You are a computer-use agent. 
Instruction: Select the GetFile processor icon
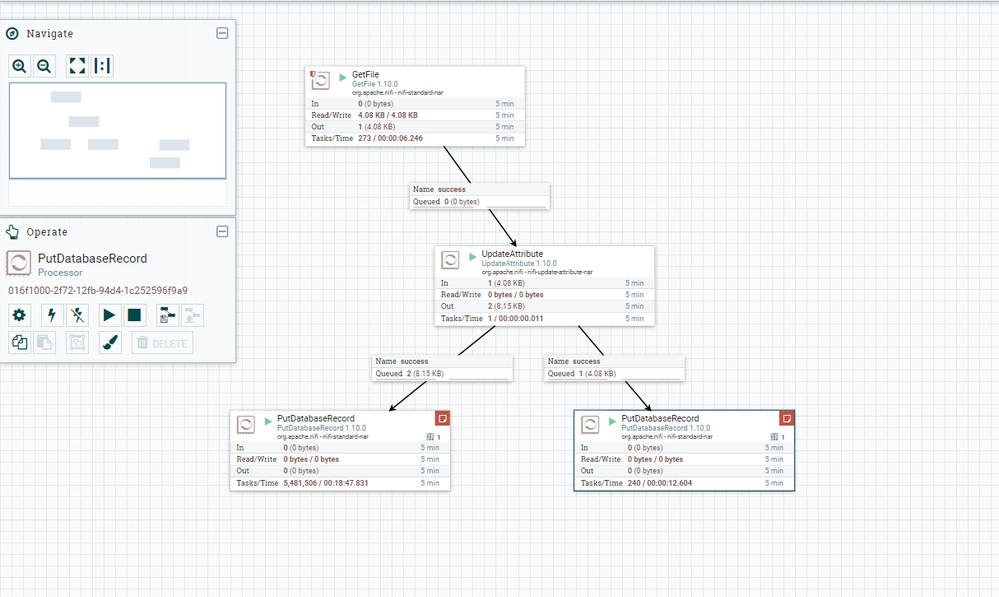click(320, 80)
